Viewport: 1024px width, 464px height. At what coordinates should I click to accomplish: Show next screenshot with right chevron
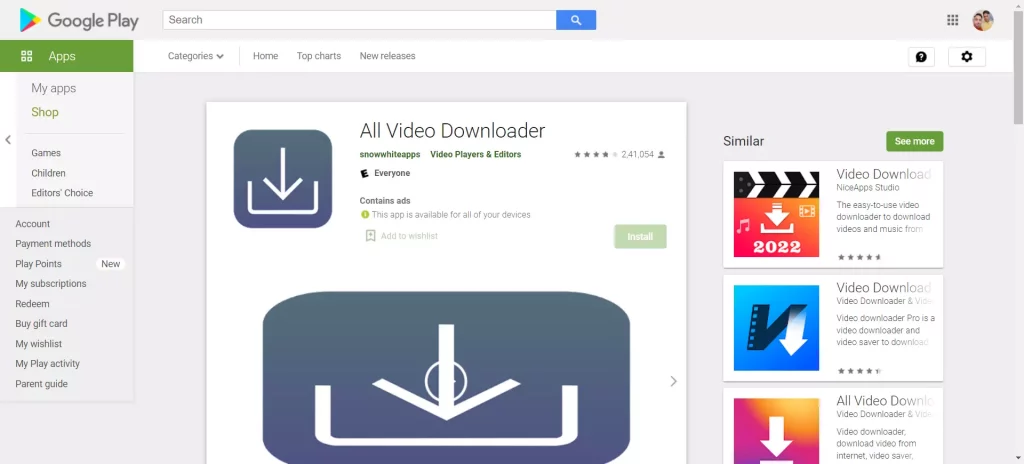[x=673, y=381]
